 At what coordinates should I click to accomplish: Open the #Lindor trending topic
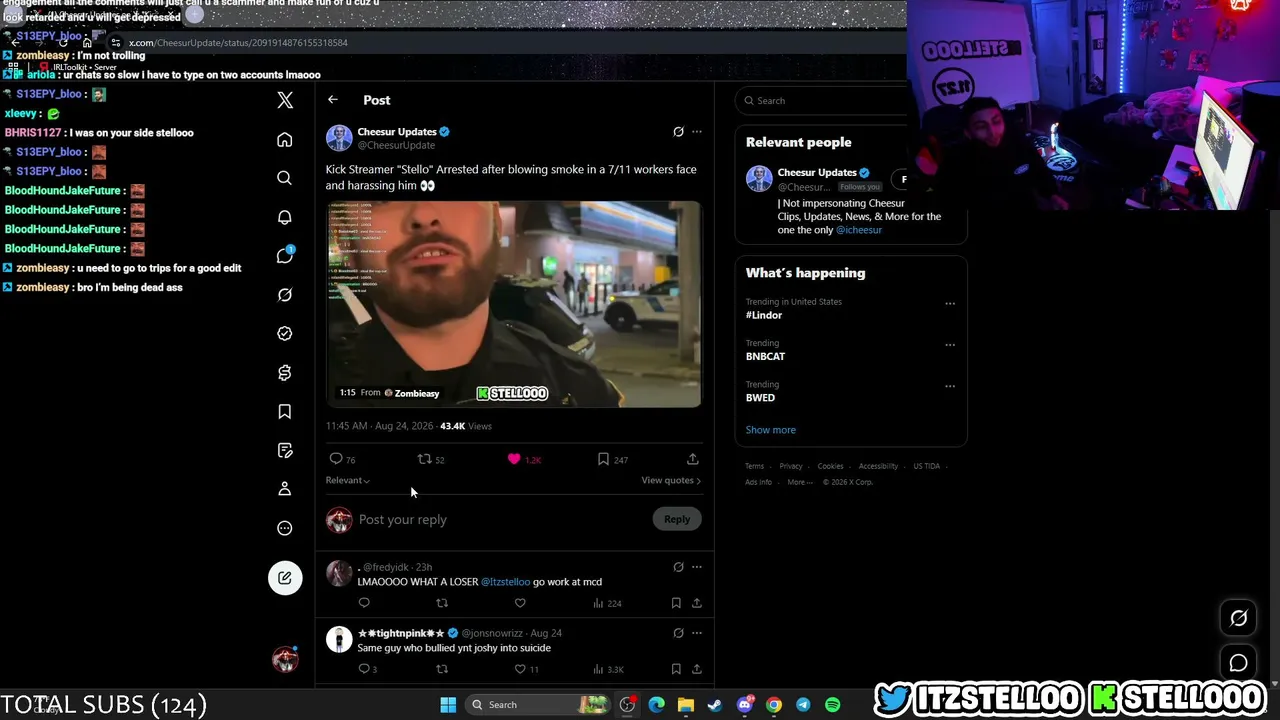[764, 315]
